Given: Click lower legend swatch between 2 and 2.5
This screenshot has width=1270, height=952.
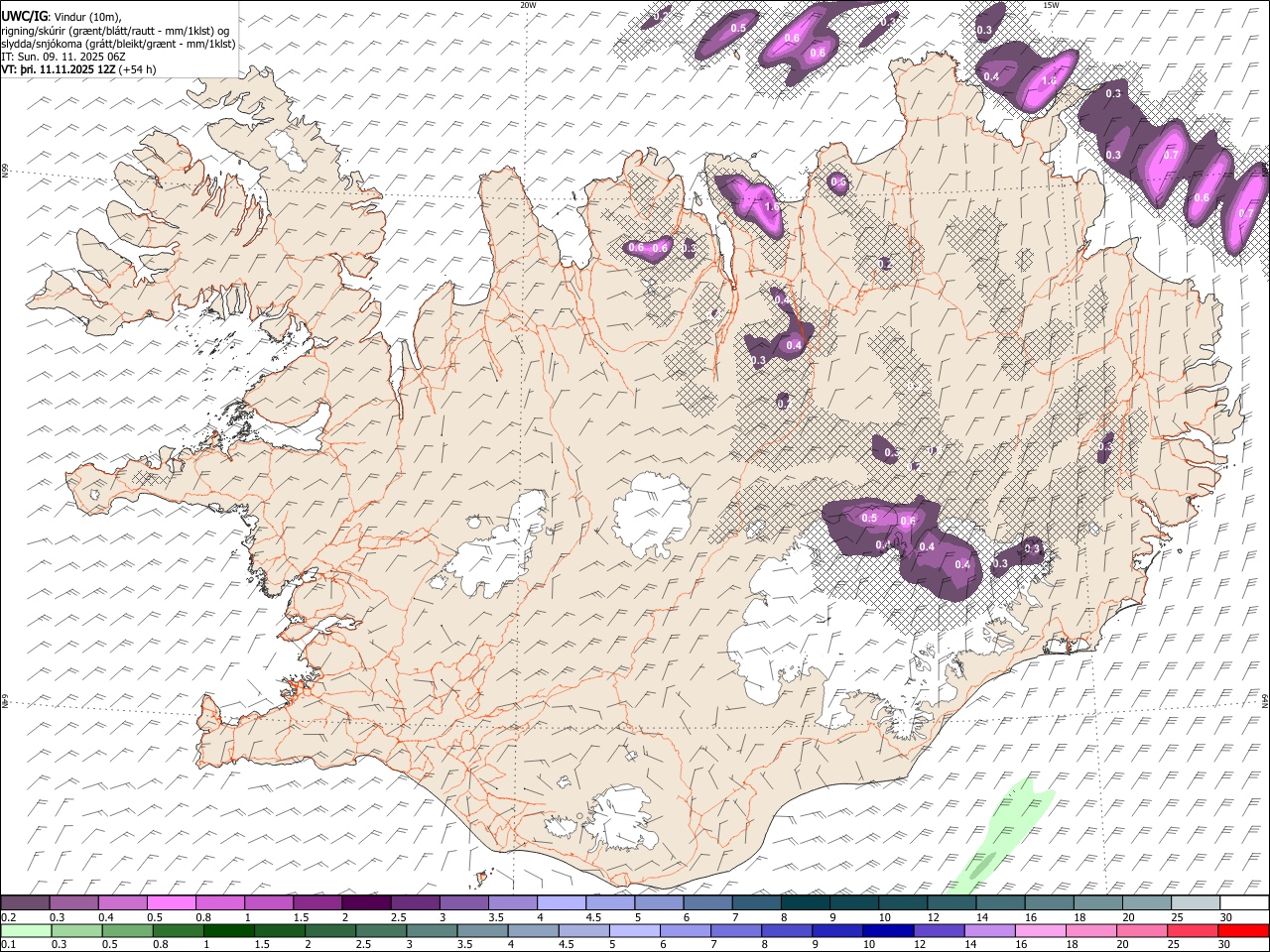Looking at the screenshot, I should click(x=330, y=930).
